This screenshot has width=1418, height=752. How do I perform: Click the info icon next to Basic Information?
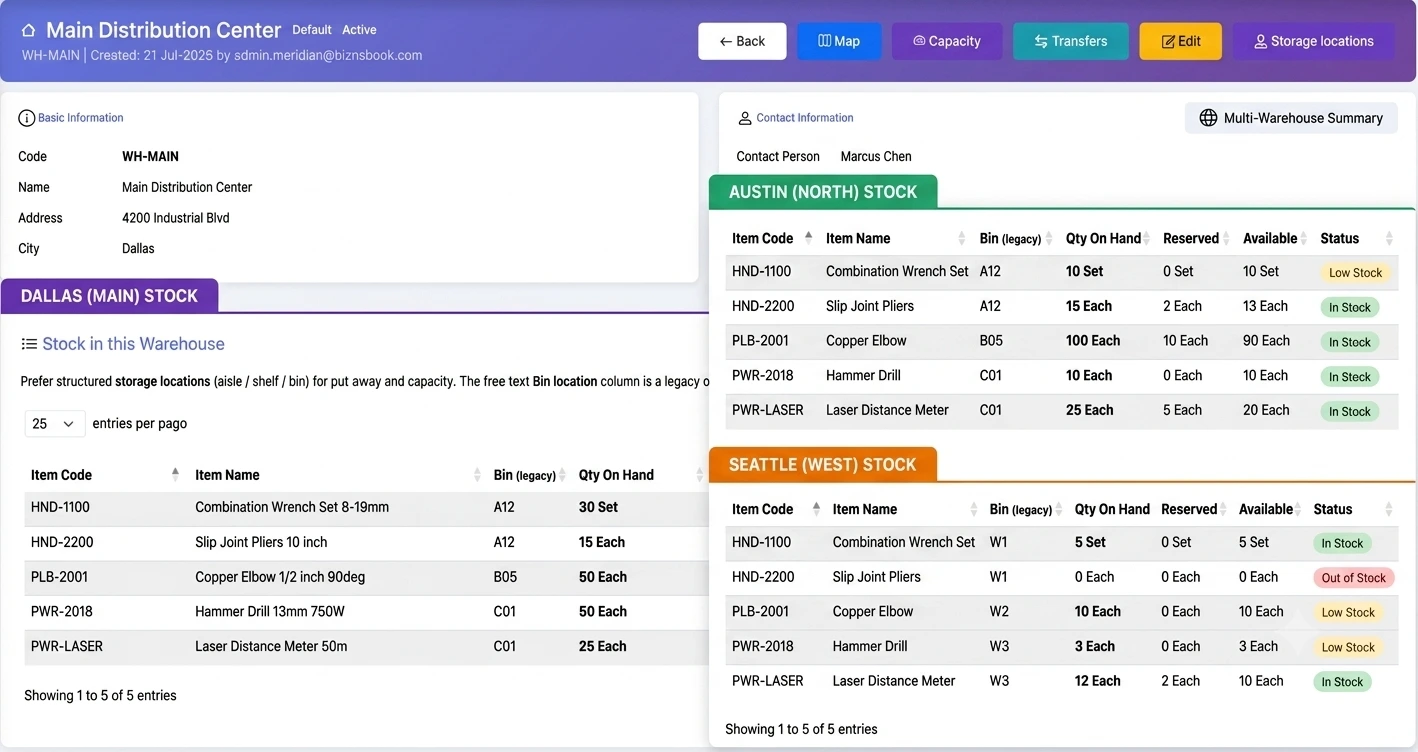tap(27, 118)
